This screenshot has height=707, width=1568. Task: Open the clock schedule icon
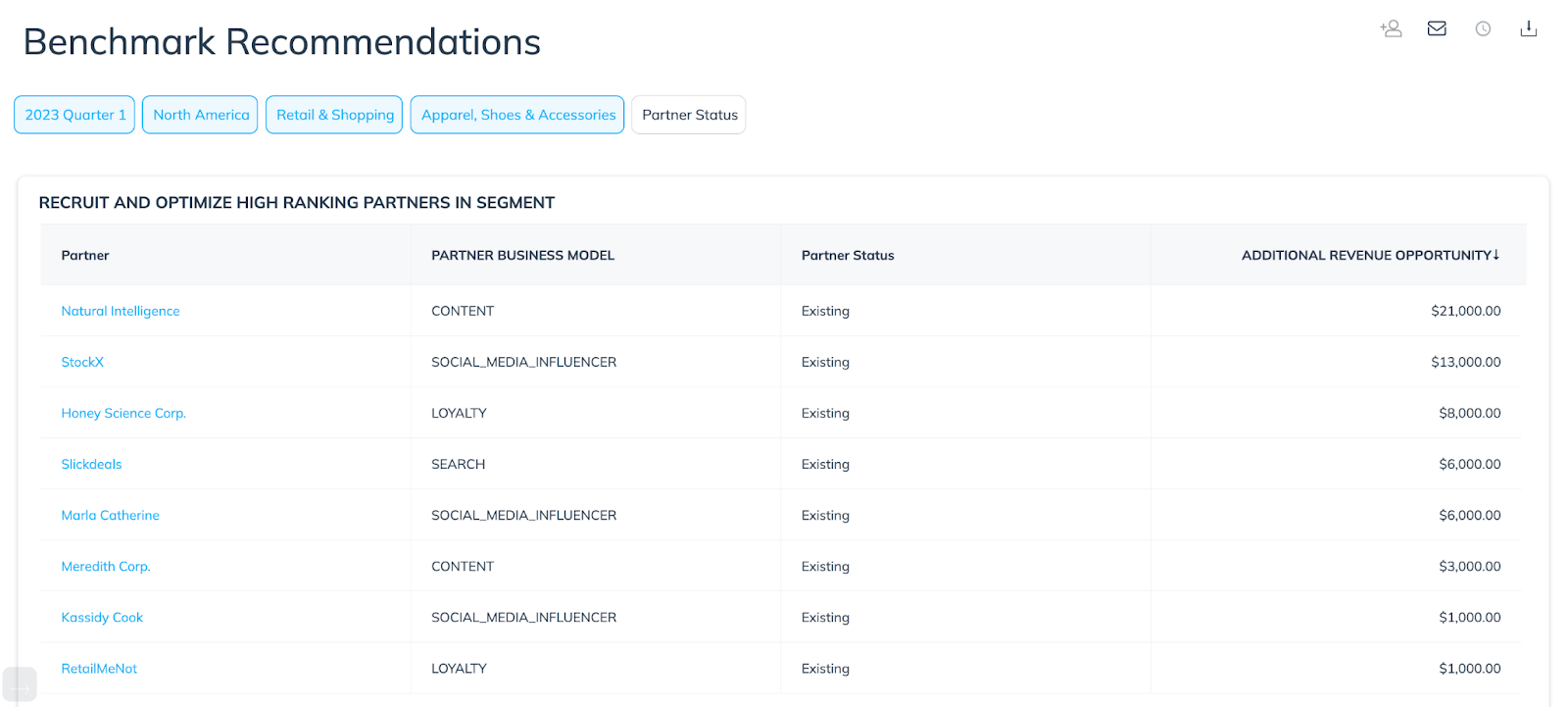pyautogui.click(x=1483, y=28)
